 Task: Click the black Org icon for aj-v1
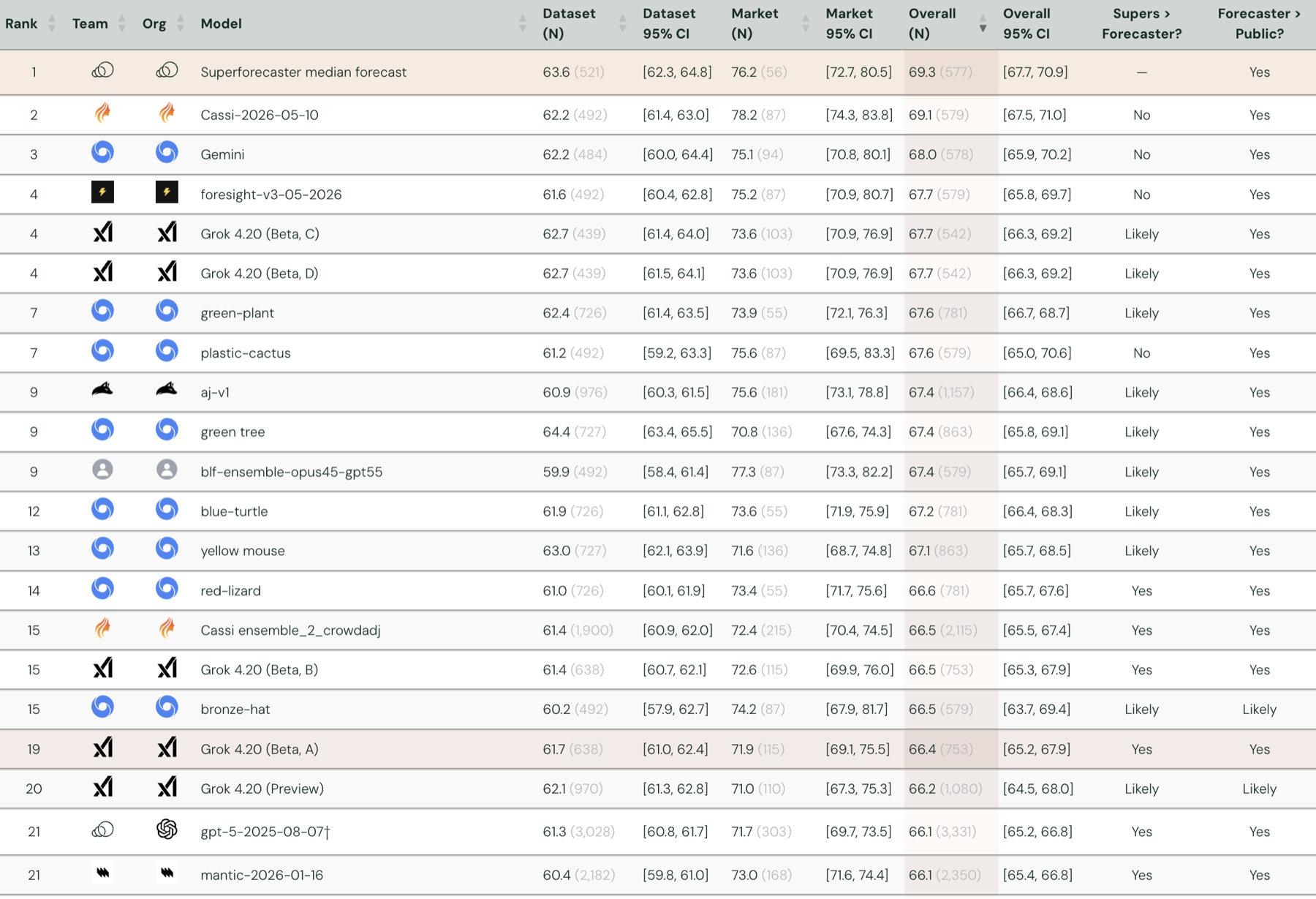pos(167,389)
